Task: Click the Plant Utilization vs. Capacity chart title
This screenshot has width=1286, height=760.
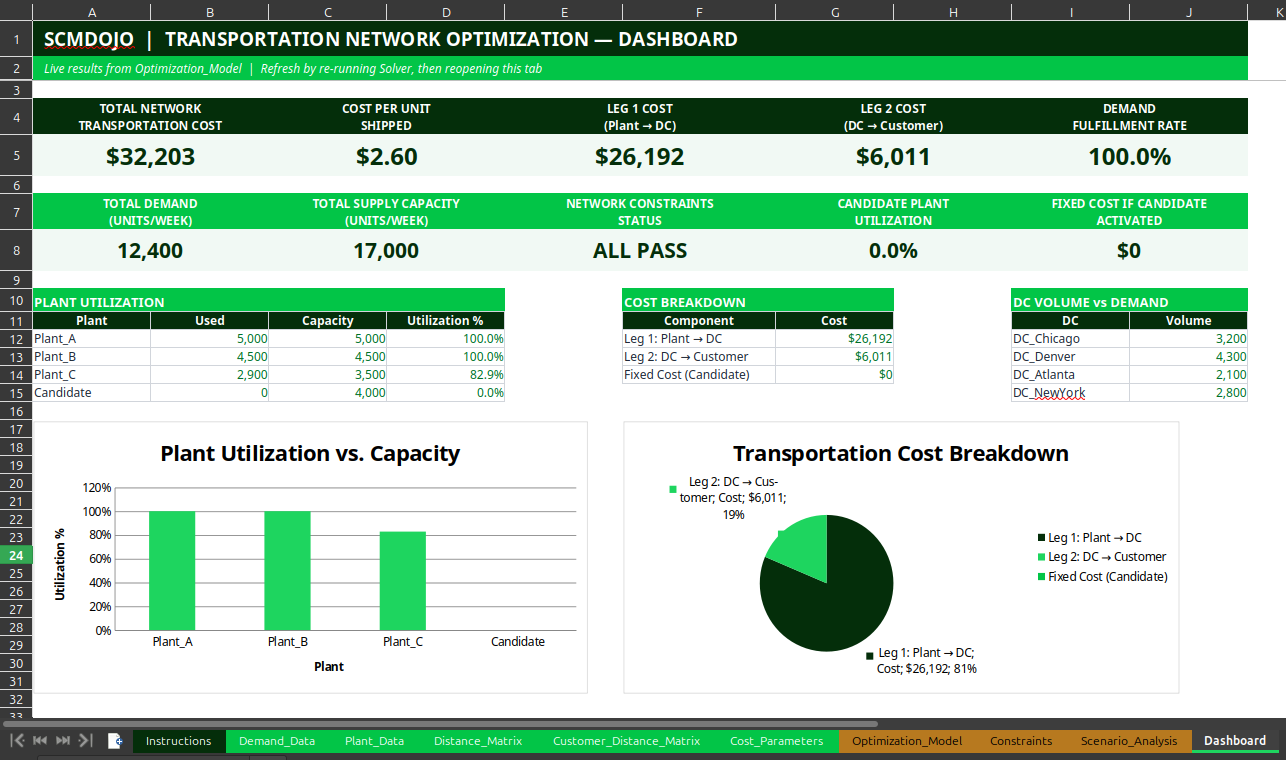Action: click(310, 453)
